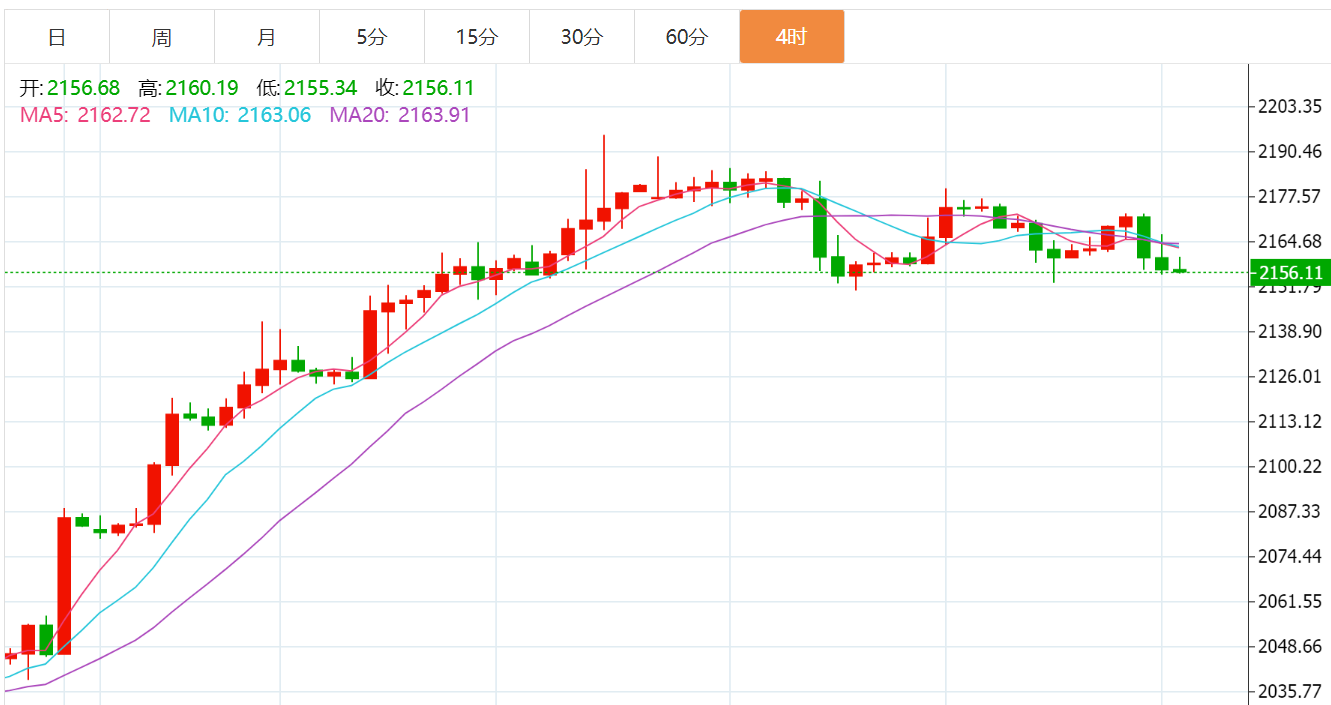The image size is (1331, 705).
Task: Click the active 4时 tab
Action: pos(792,37)
